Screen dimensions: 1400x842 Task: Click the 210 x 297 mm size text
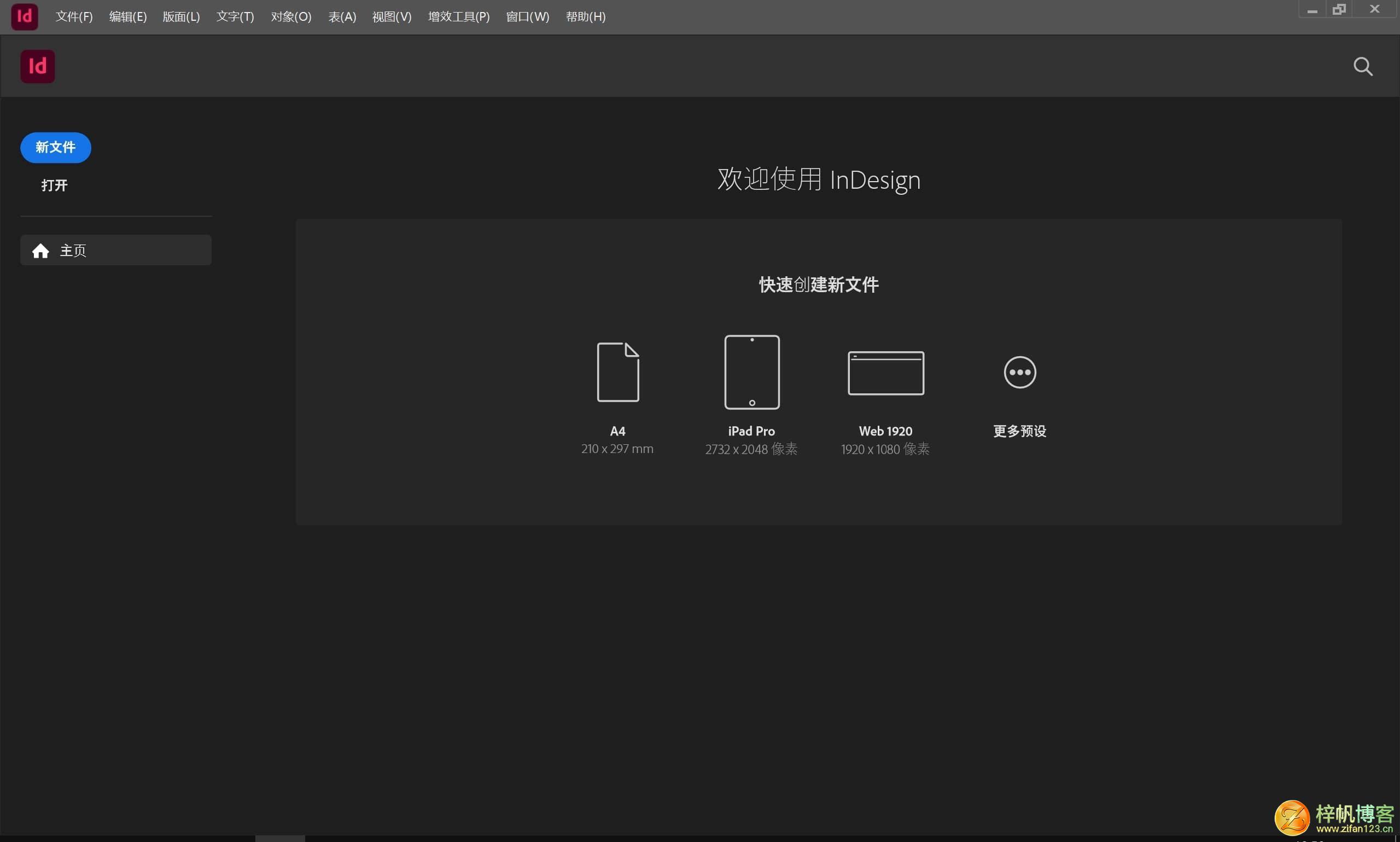(x=617, y=448)
